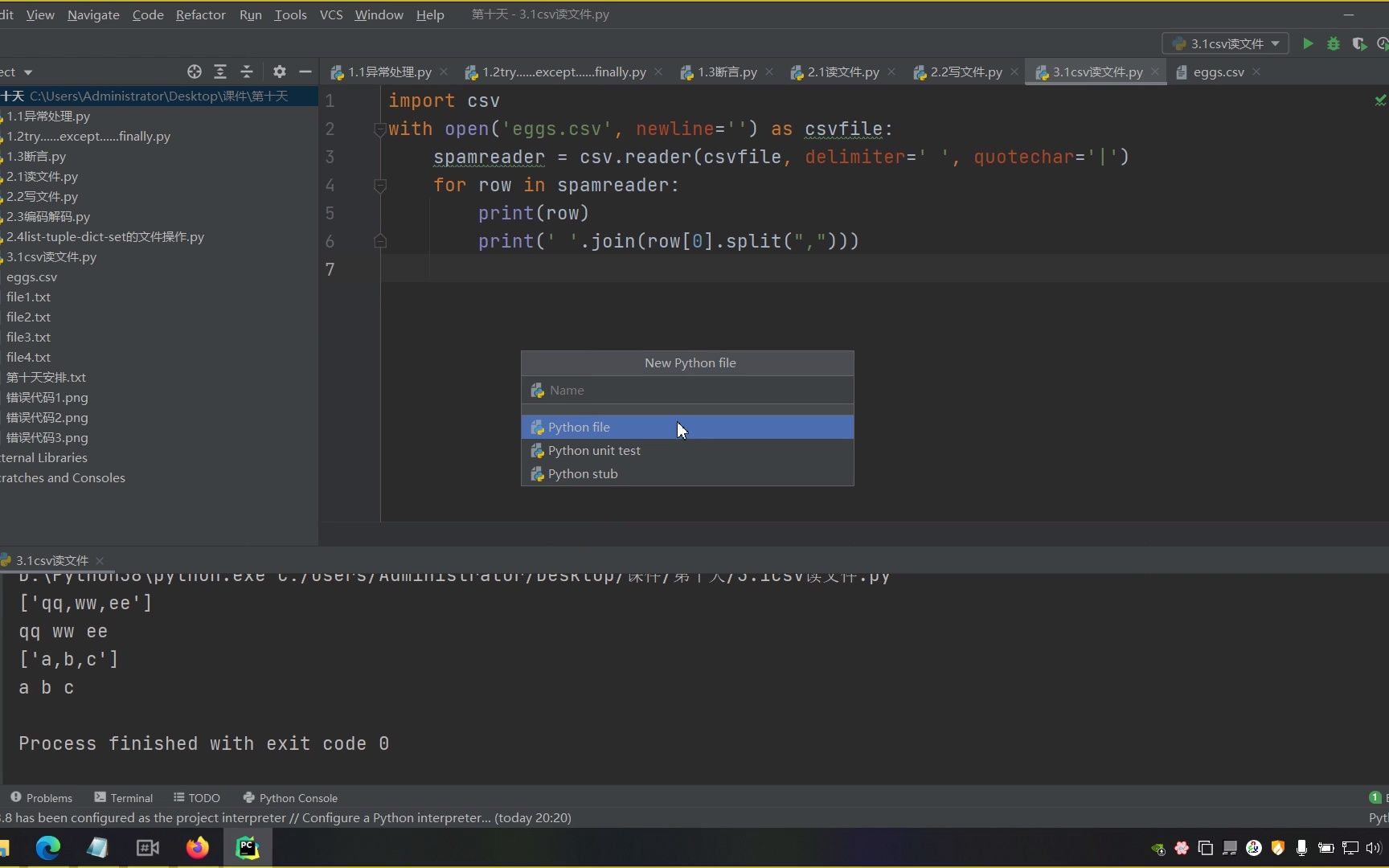Click fold end marker at line 6
Viewport: 1389px width, 868px height.
point(379,241)
